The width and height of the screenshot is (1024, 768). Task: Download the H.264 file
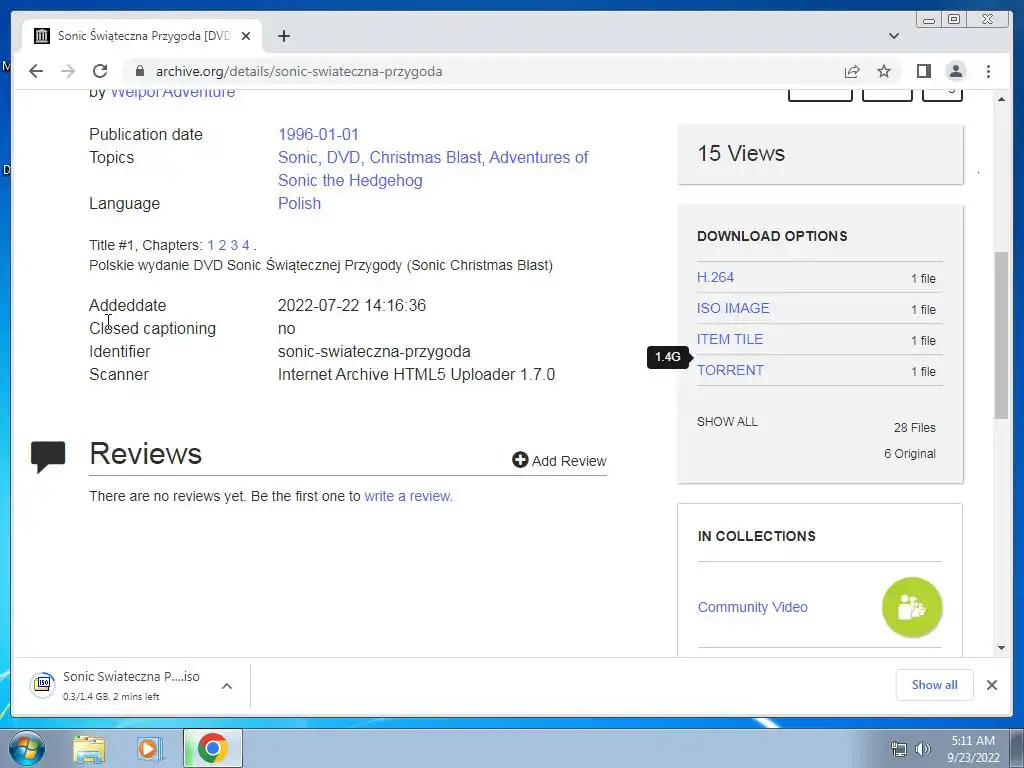(716, 278)
